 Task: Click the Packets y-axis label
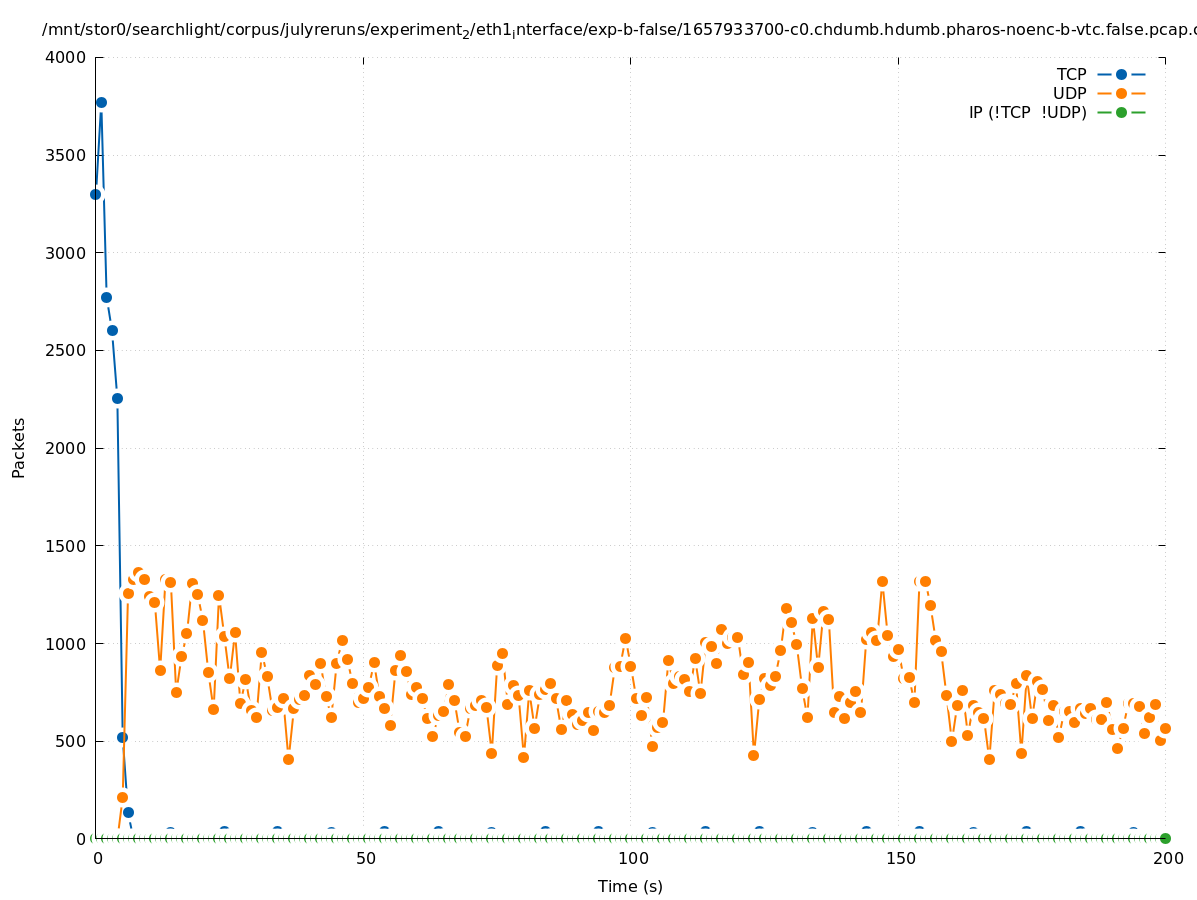(19, 447)
